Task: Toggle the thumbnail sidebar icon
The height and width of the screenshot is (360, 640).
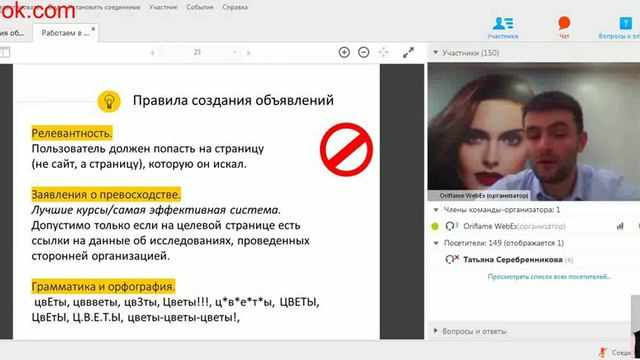Action: pos(4,52)
